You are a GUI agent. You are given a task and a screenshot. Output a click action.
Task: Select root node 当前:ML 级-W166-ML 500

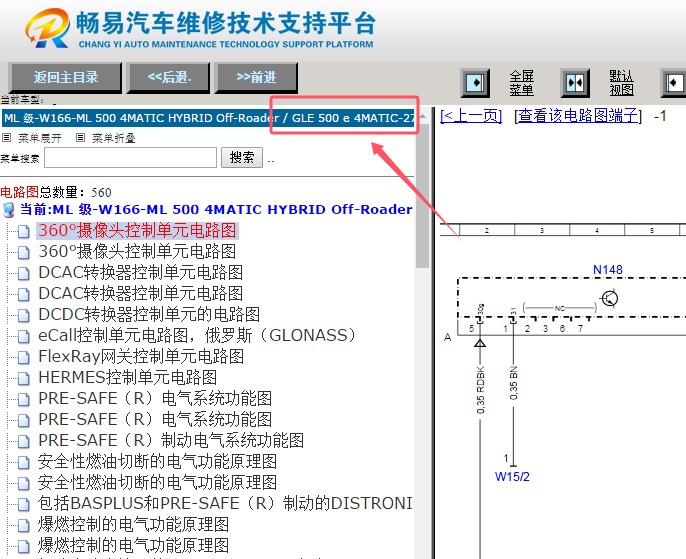216,210
